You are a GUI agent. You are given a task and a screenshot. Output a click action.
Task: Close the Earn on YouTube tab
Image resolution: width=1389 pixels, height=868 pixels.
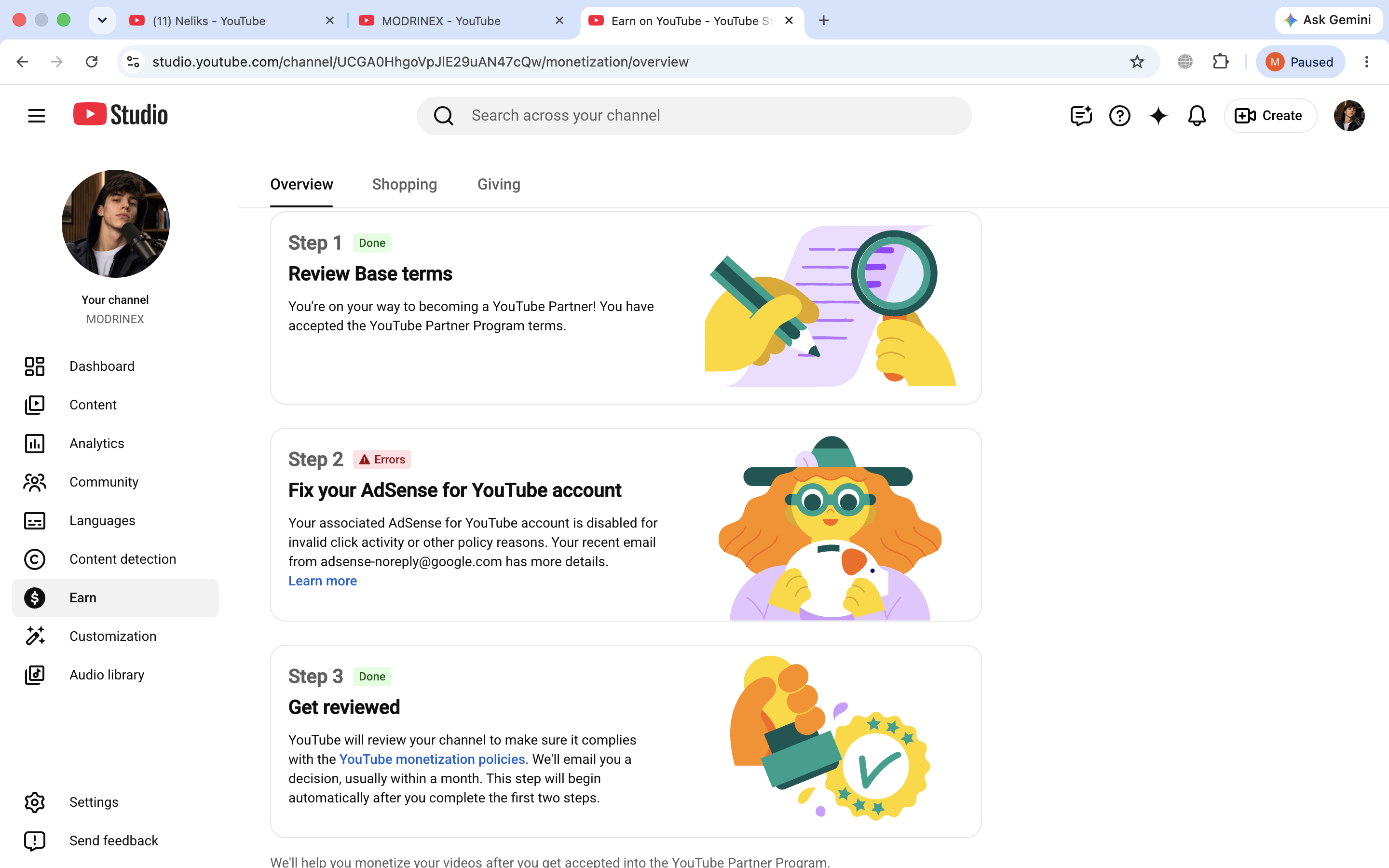click(x=789, y=21)
